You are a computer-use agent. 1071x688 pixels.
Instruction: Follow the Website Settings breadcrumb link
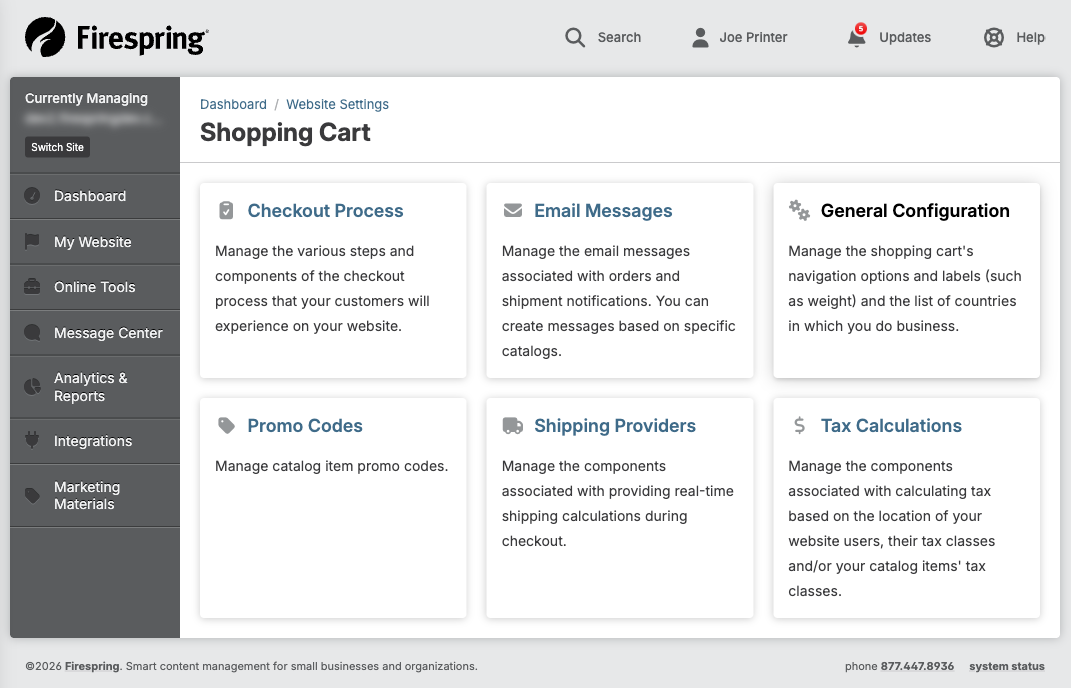[x=337, y=105]
